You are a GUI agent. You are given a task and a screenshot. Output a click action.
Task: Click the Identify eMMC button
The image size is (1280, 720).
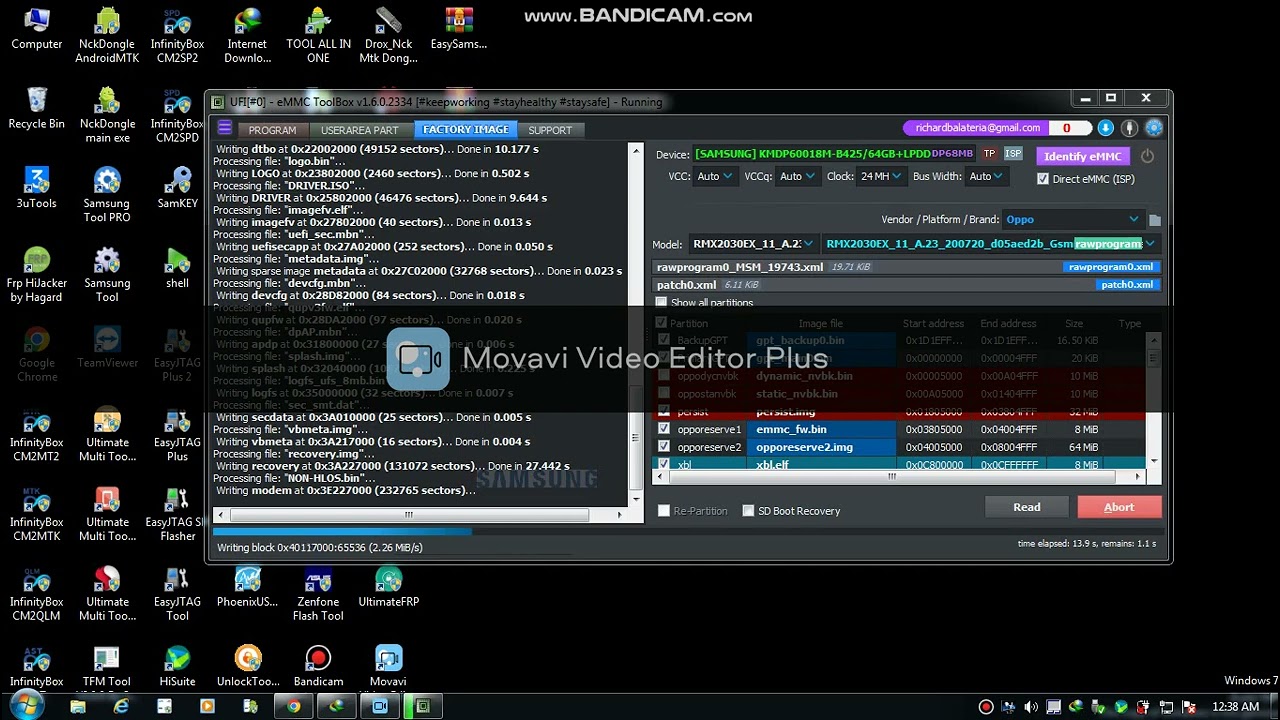coord(1083,156)
